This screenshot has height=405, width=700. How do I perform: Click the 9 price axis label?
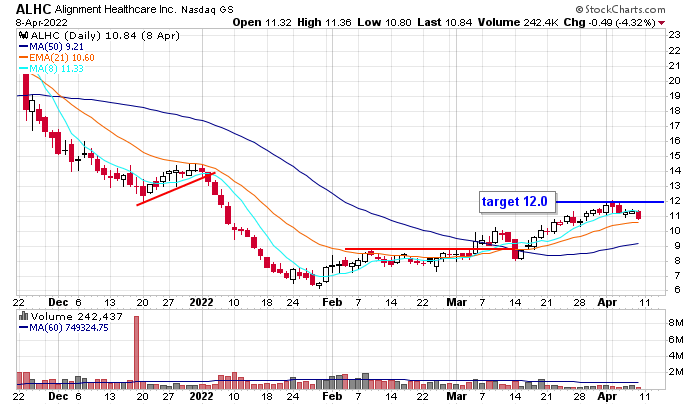677,246
